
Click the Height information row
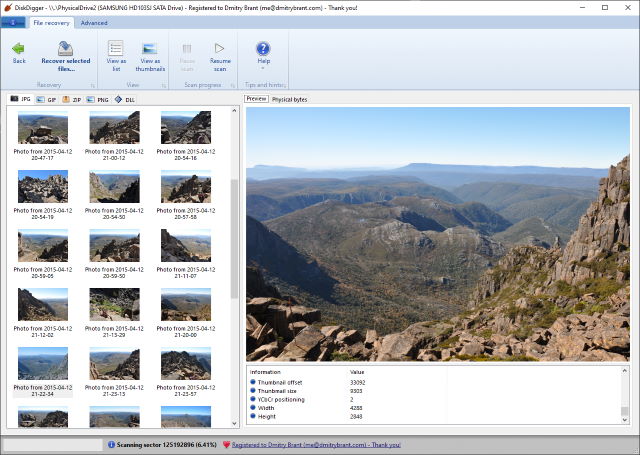click(347, 417)
